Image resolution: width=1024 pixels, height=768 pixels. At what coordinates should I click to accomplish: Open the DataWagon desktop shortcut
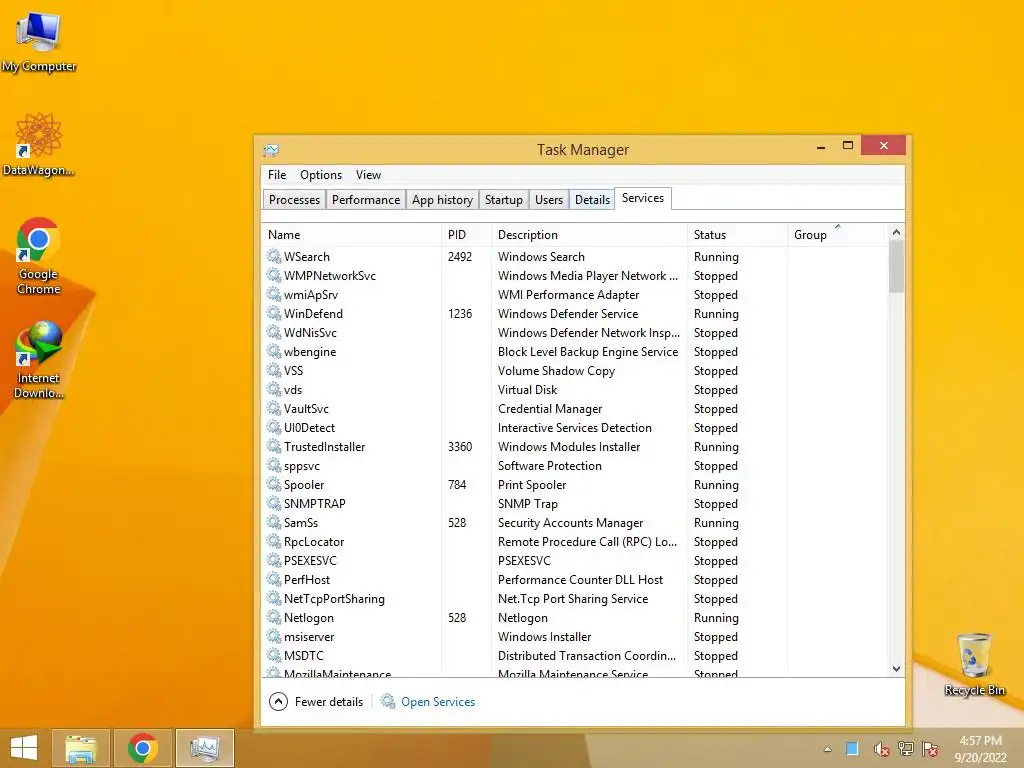[x=39, y=144]
